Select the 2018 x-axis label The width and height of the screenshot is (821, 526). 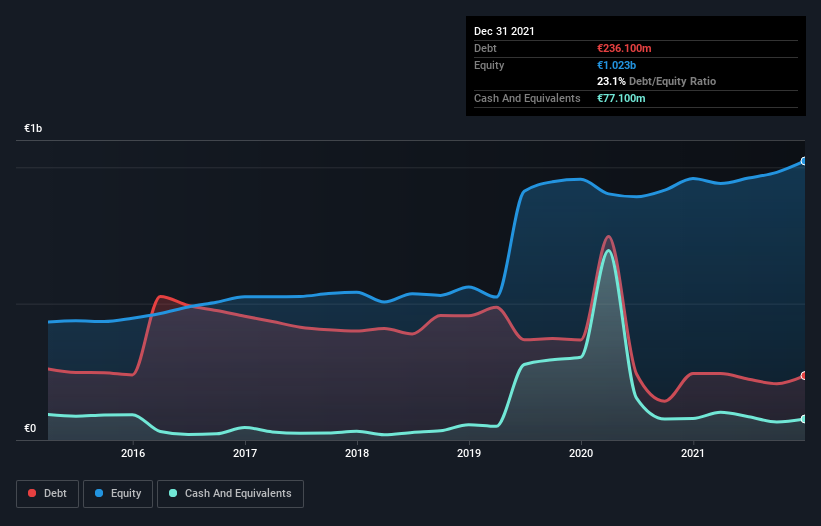(357, 453)
